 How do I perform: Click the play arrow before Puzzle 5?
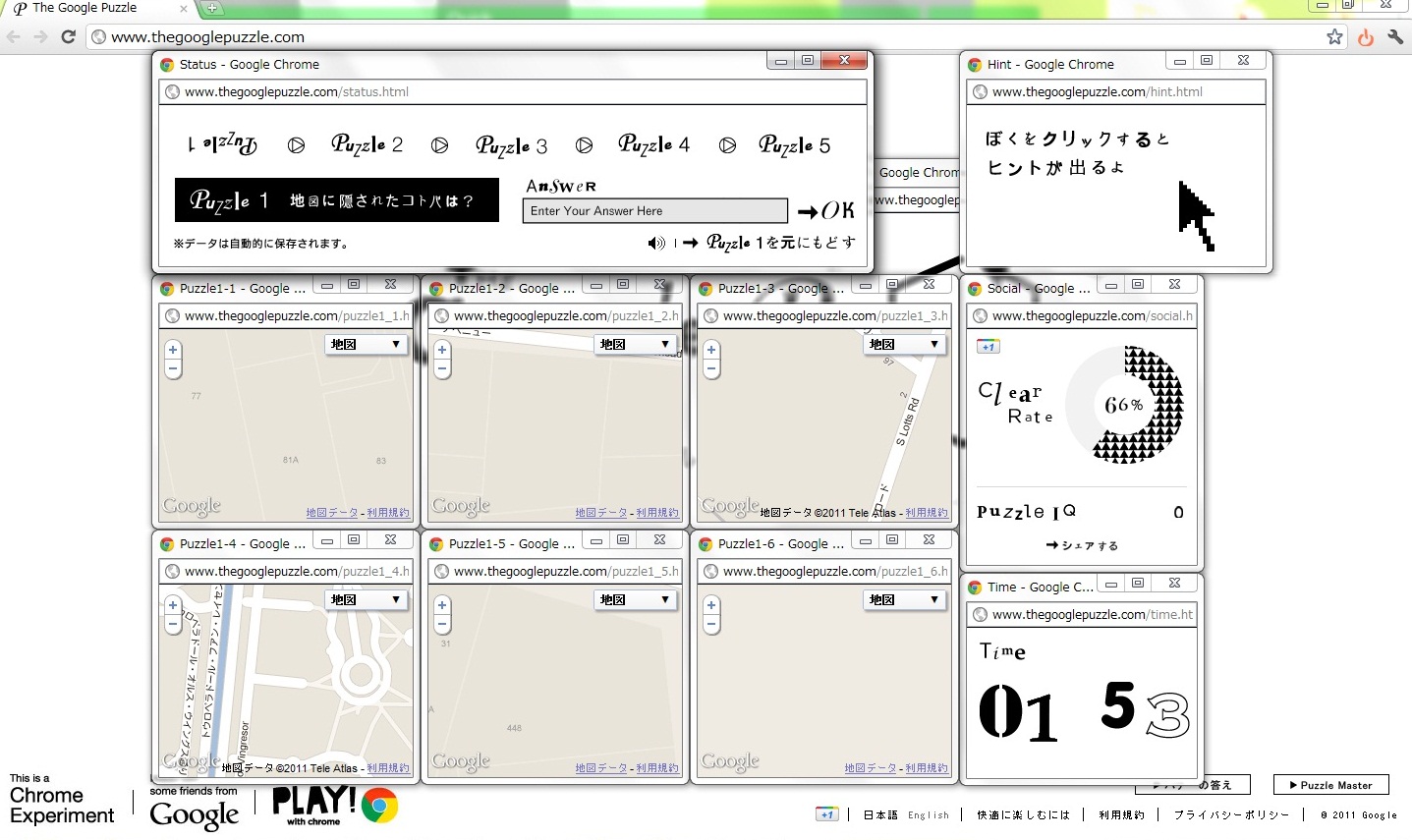click(727, 145)
